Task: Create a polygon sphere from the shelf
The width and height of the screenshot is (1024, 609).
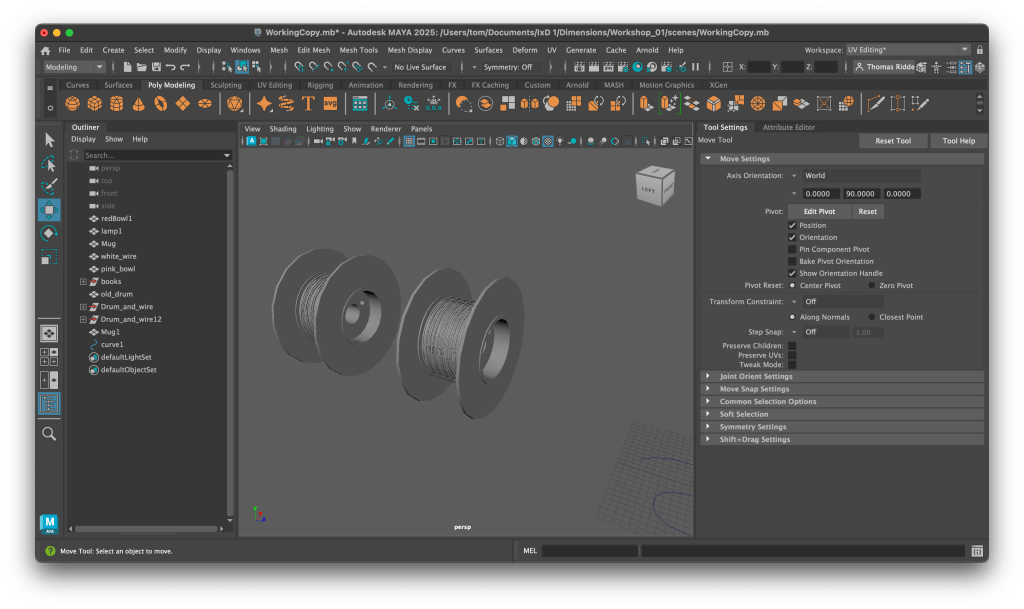Action: 73,103
